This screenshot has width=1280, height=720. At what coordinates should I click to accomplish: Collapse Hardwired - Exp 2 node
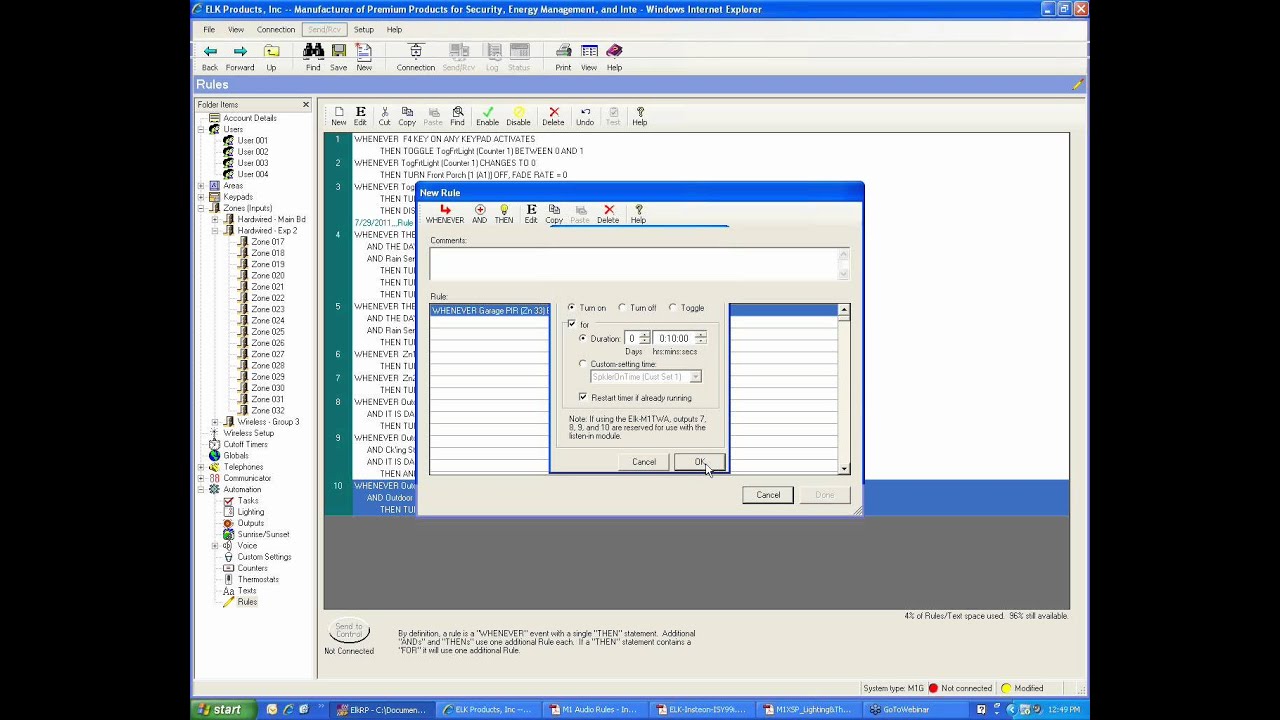coord(214,230)
